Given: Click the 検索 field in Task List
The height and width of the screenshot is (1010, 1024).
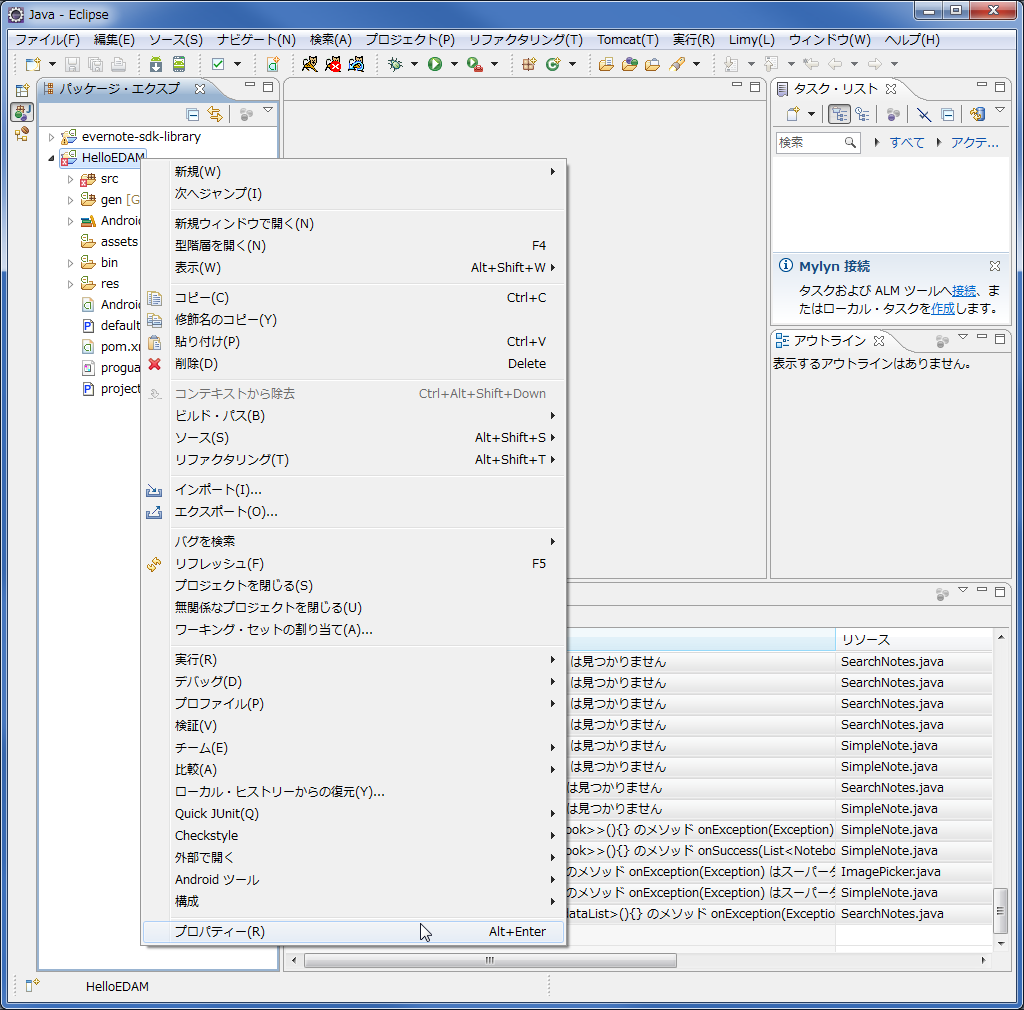Looking at the screenshot, I should point(818,143).
